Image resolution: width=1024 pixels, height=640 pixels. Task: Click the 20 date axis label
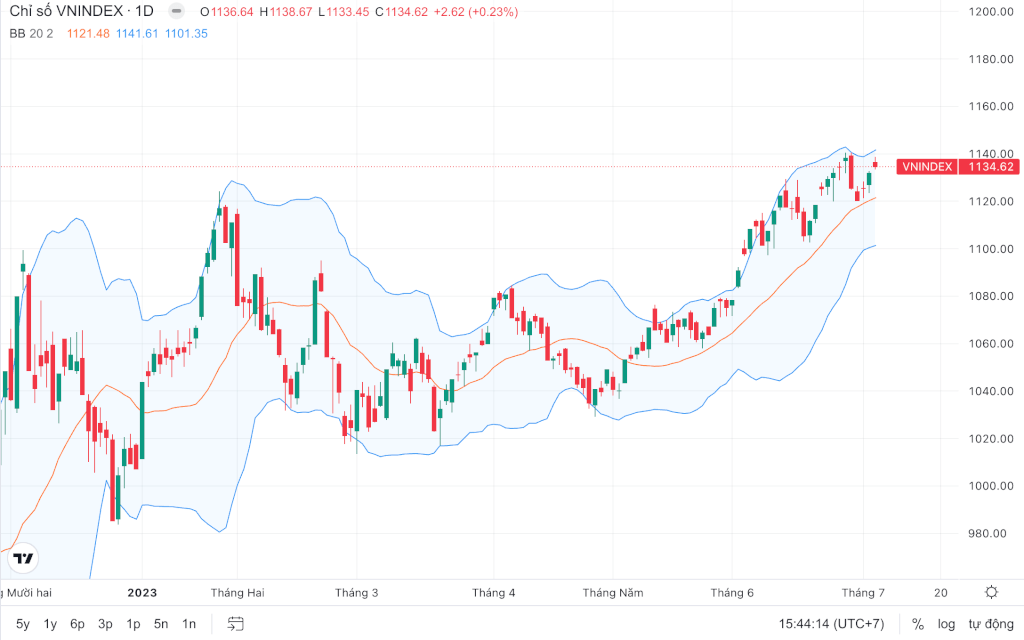pos(940,593)
